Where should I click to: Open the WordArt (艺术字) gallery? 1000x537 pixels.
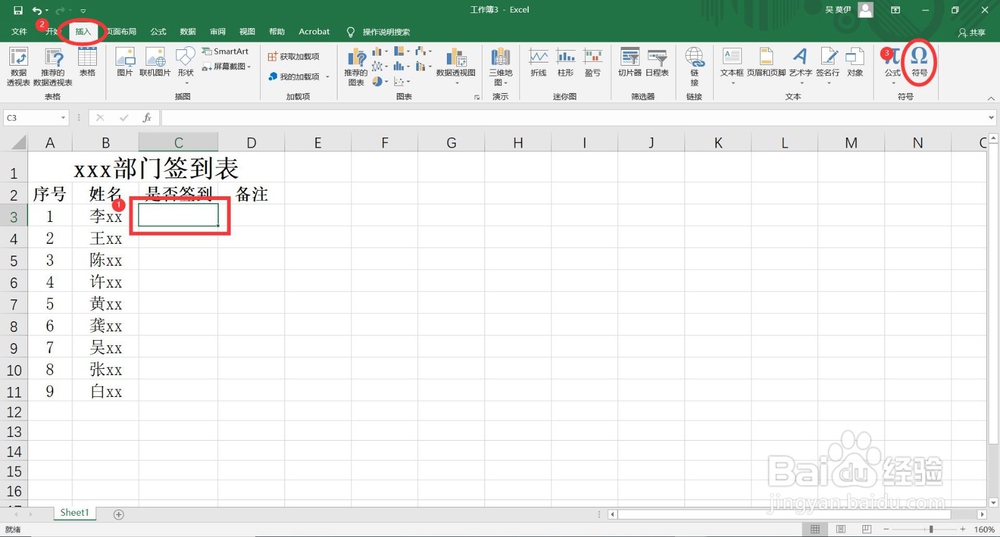[x=800, y=65]
